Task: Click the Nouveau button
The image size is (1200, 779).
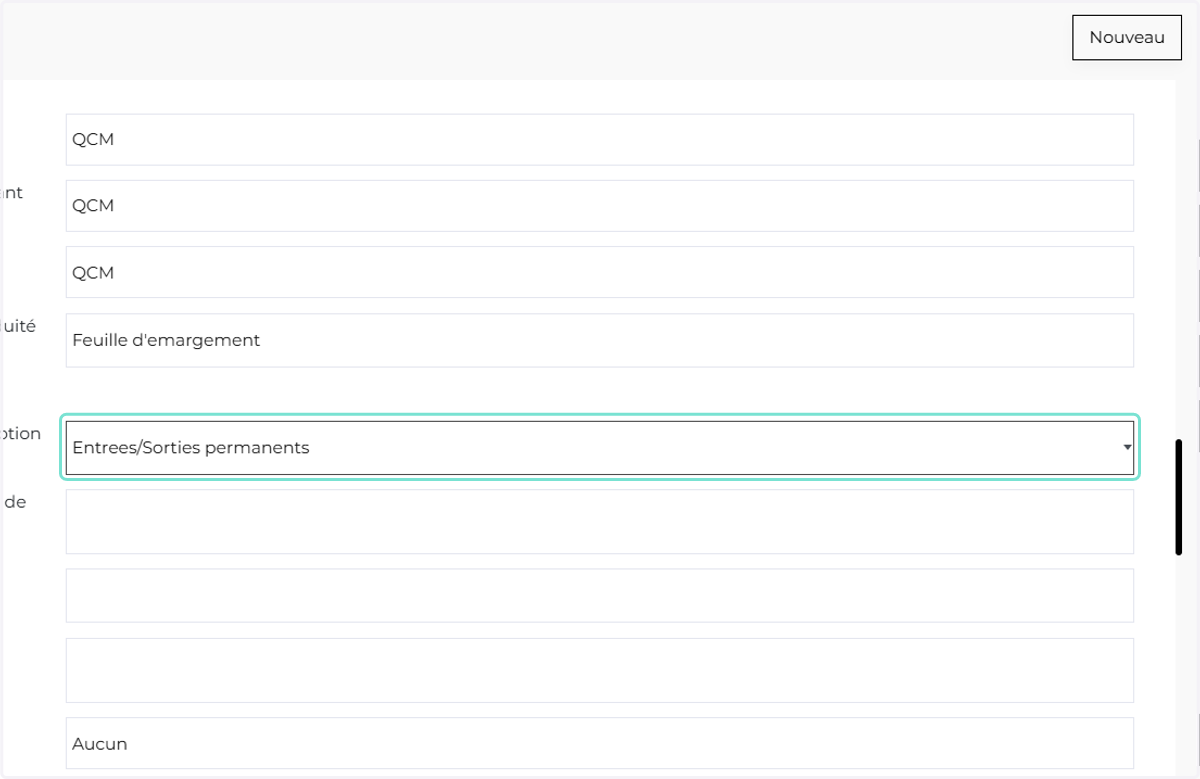Action: tap(1127, 37)
